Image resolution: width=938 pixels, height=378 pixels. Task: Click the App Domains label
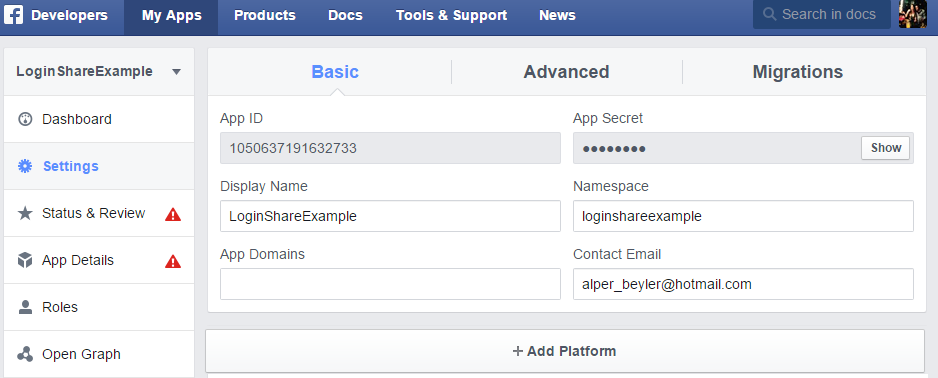[x=263, y=254]
